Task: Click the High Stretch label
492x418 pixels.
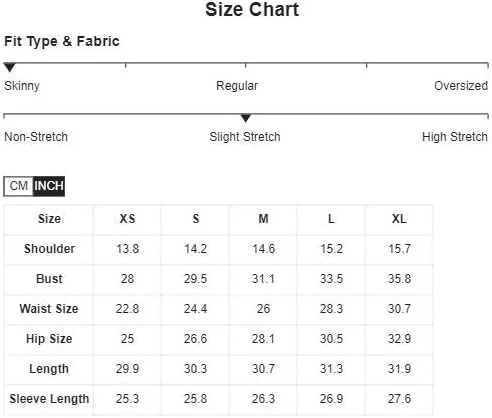Action: [x=455, y=137]
